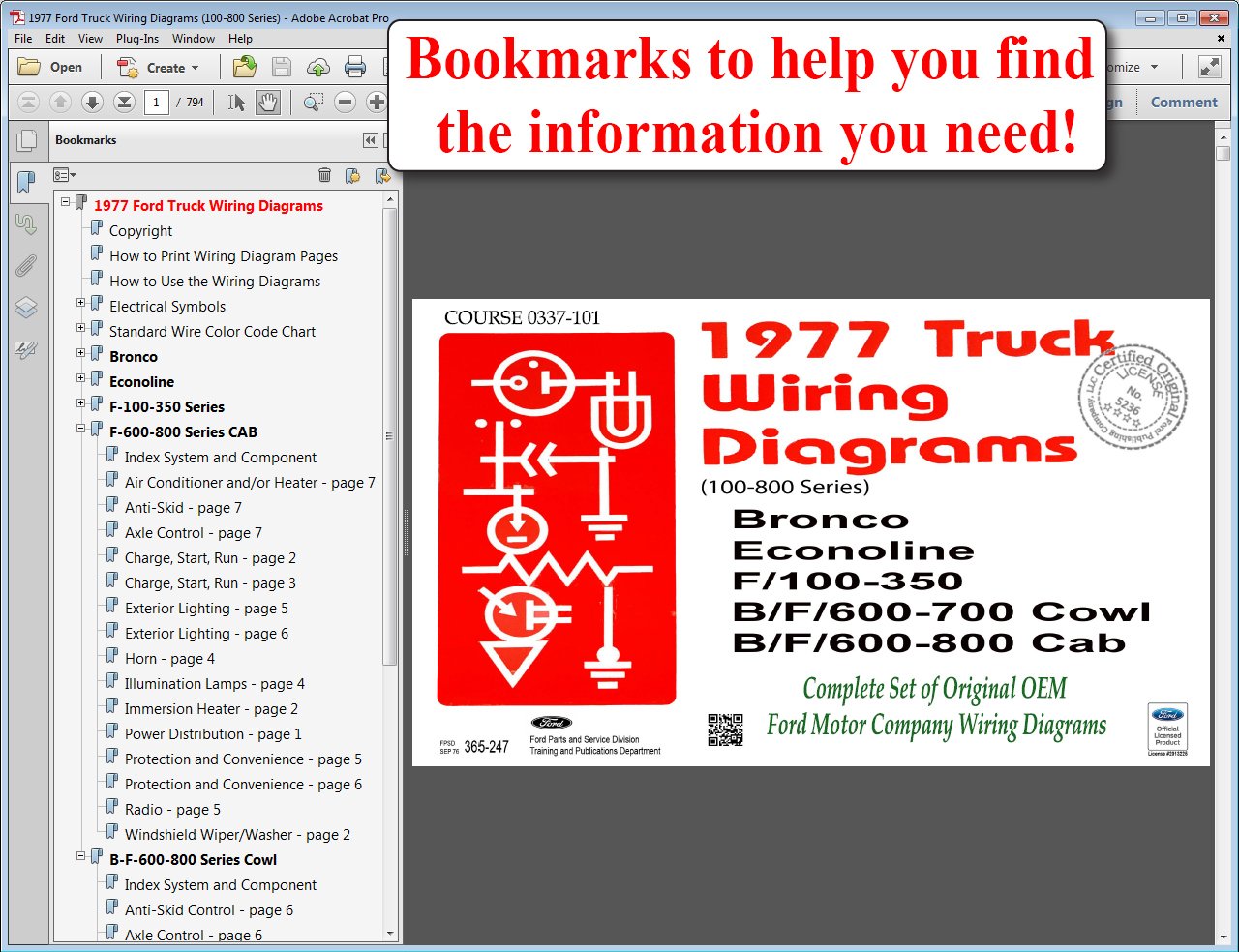
Task: Jump to last page button
Action: coord(124,103)
